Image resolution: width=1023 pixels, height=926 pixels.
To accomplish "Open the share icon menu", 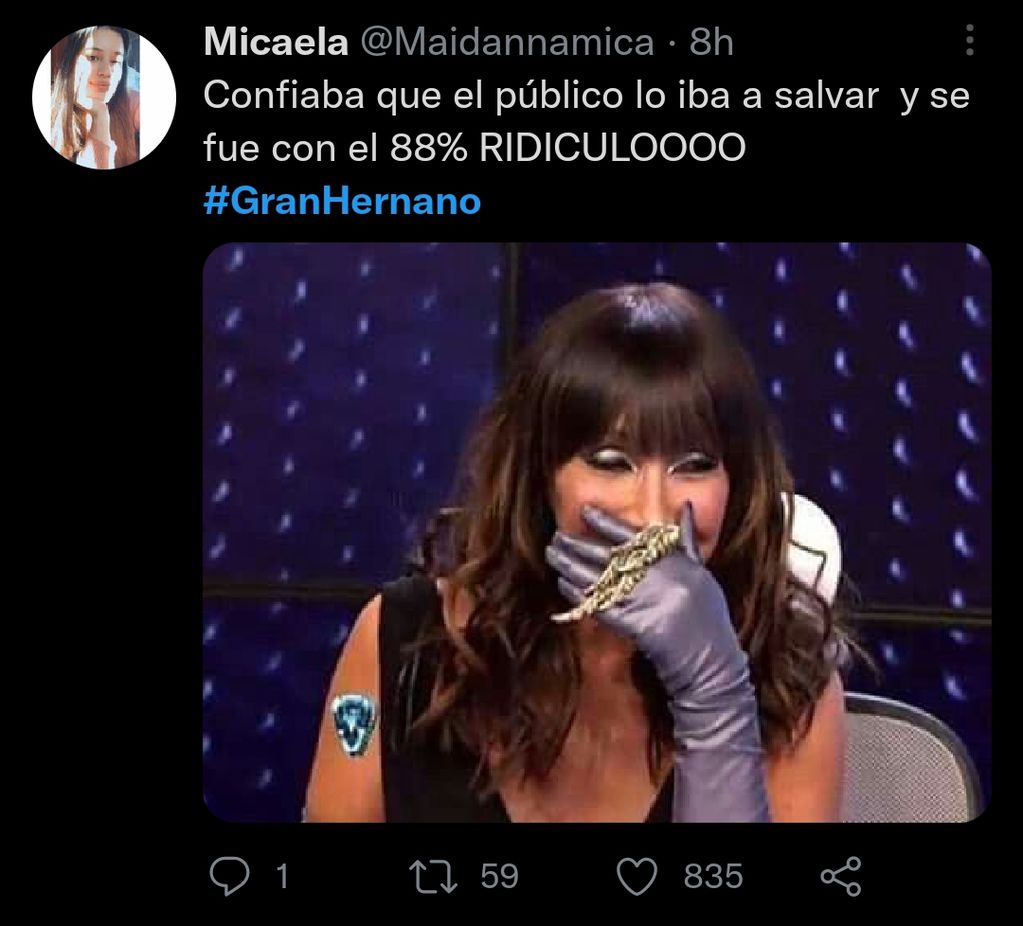I will point(841,876).
